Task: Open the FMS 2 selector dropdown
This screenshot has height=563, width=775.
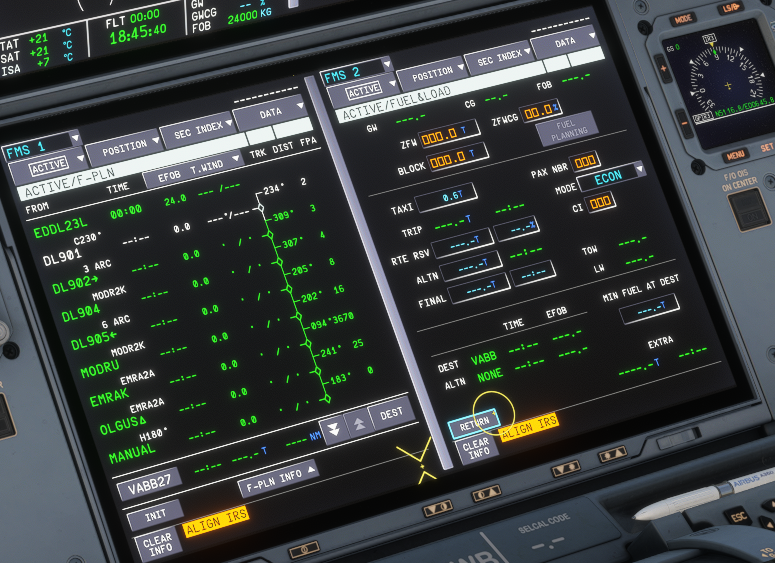Action: 356,73
